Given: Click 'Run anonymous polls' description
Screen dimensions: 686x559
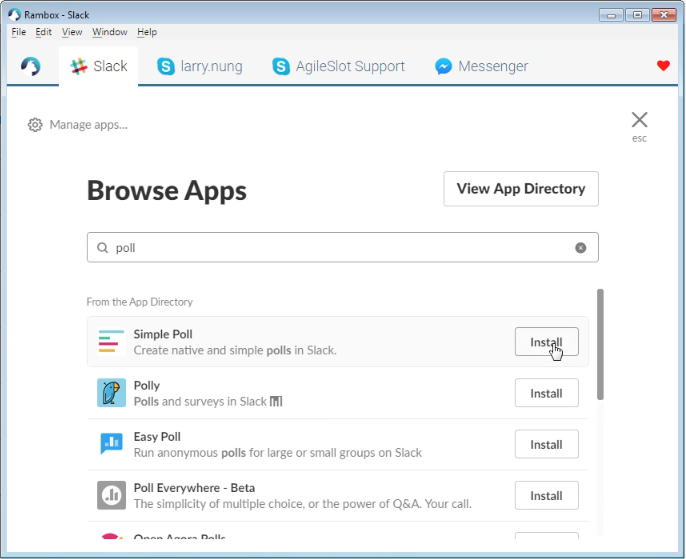Looking at the screenshot, I should pos(278,453).
